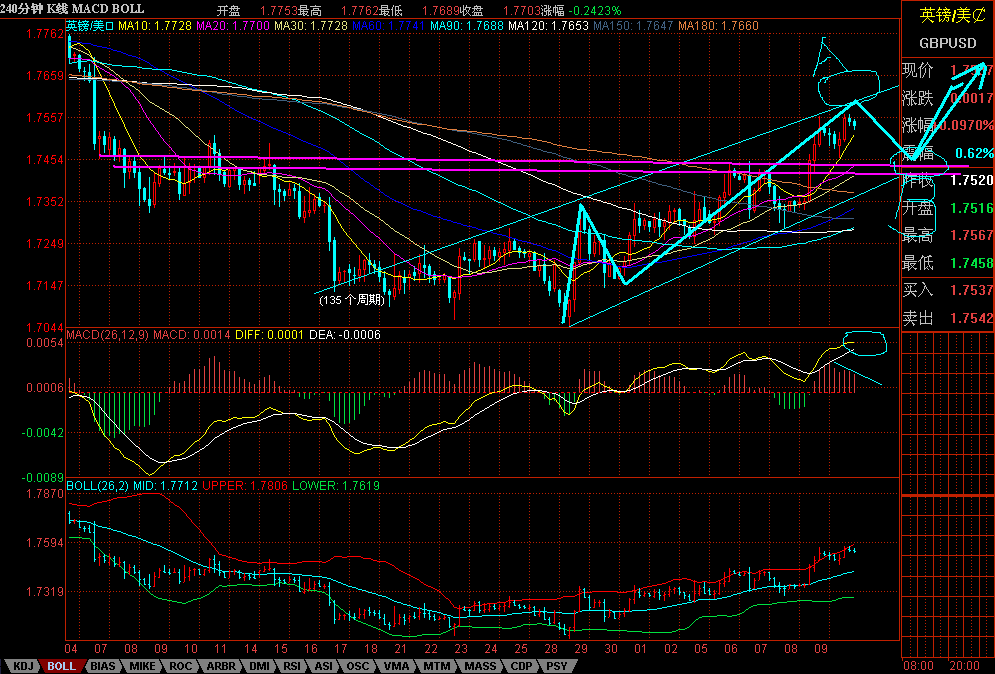Click the MA180: 1.7660 legend label
The height and width of the screenshot is (674, 995).
pyautogui.click(x=718, y=26)
